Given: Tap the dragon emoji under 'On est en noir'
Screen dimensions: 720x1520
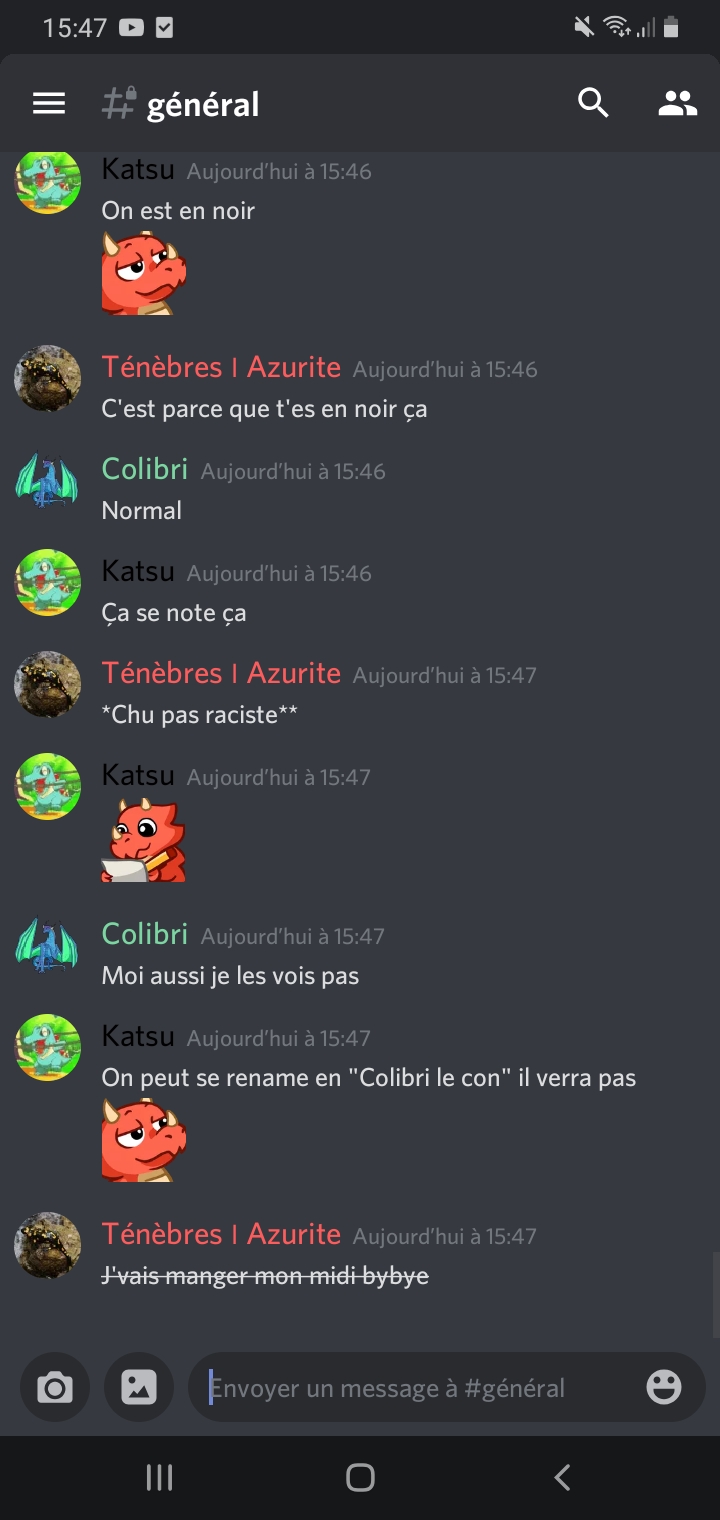Looking at the screenshot, I should click(x=144, y=273).
